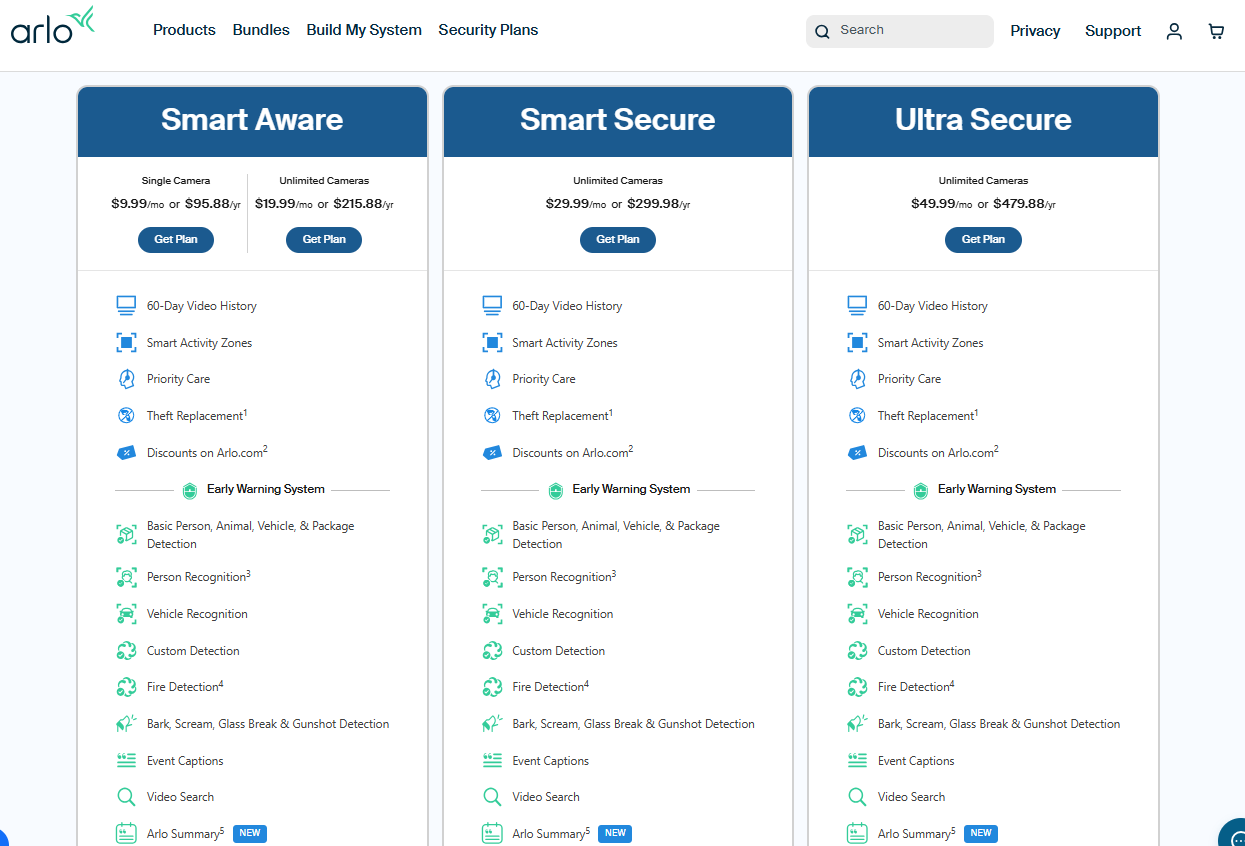The image size is (1245, 846).
Task: Open the shopping cart icon
Action: click(1216, 31)
